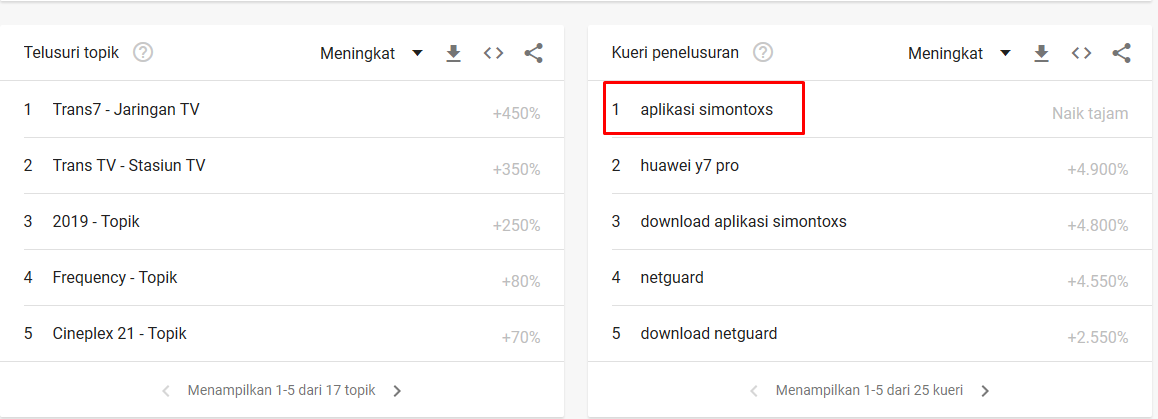
Task: Download the Telusuri topik data
Action: tap(453, 53)
